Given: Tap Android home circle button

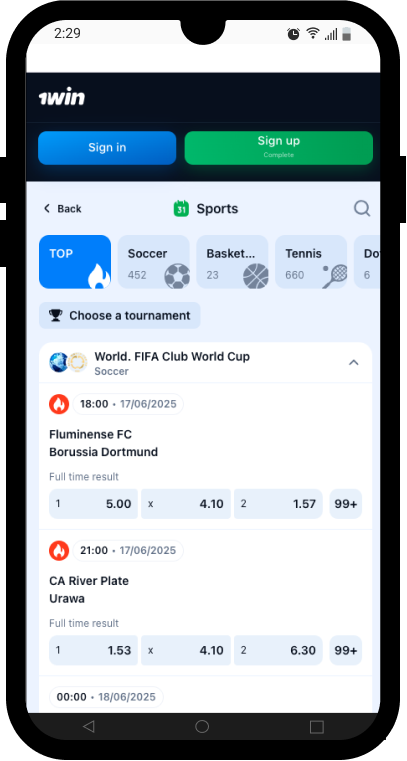Looking at the screenshot, I should click(x=202, y=726).
